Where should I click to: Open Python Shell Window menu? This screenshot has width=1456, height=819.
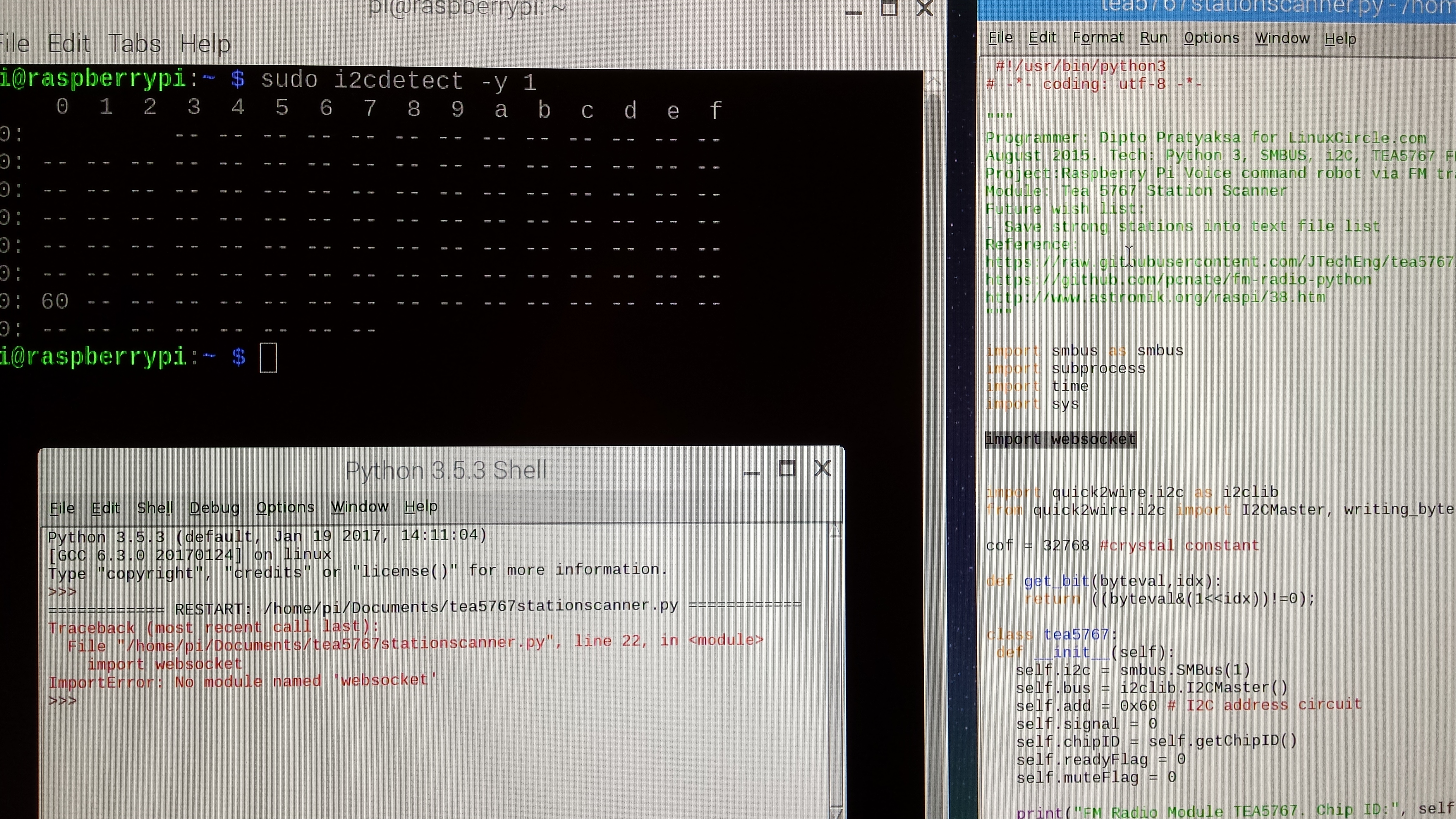[359, 507]
